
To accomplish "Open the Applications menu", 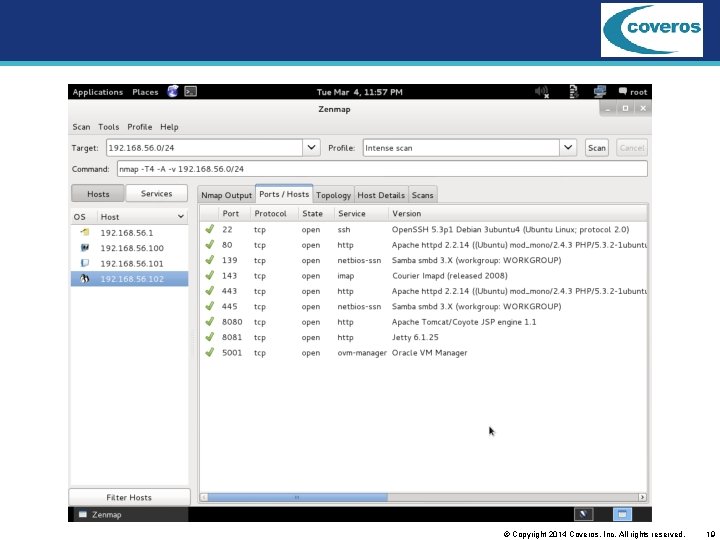I will pos(98,92).
